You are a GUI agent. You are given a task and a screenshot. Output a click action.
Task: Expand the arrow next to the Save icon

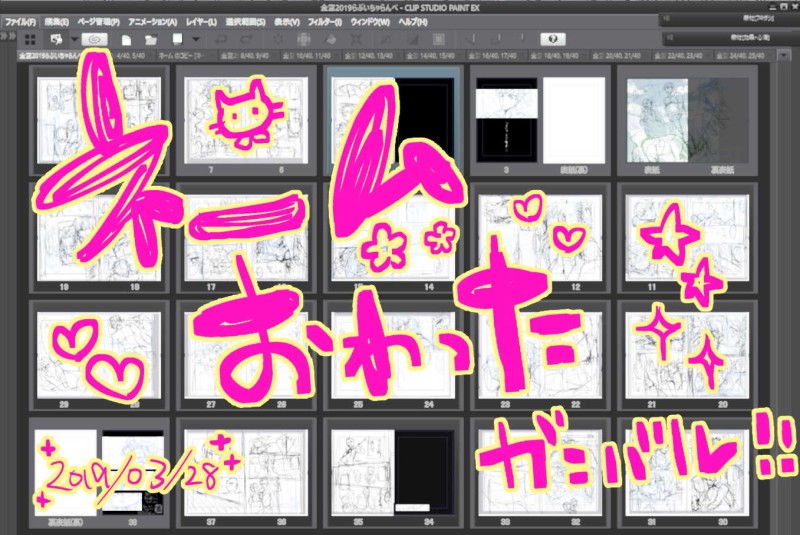click(195, 39)
